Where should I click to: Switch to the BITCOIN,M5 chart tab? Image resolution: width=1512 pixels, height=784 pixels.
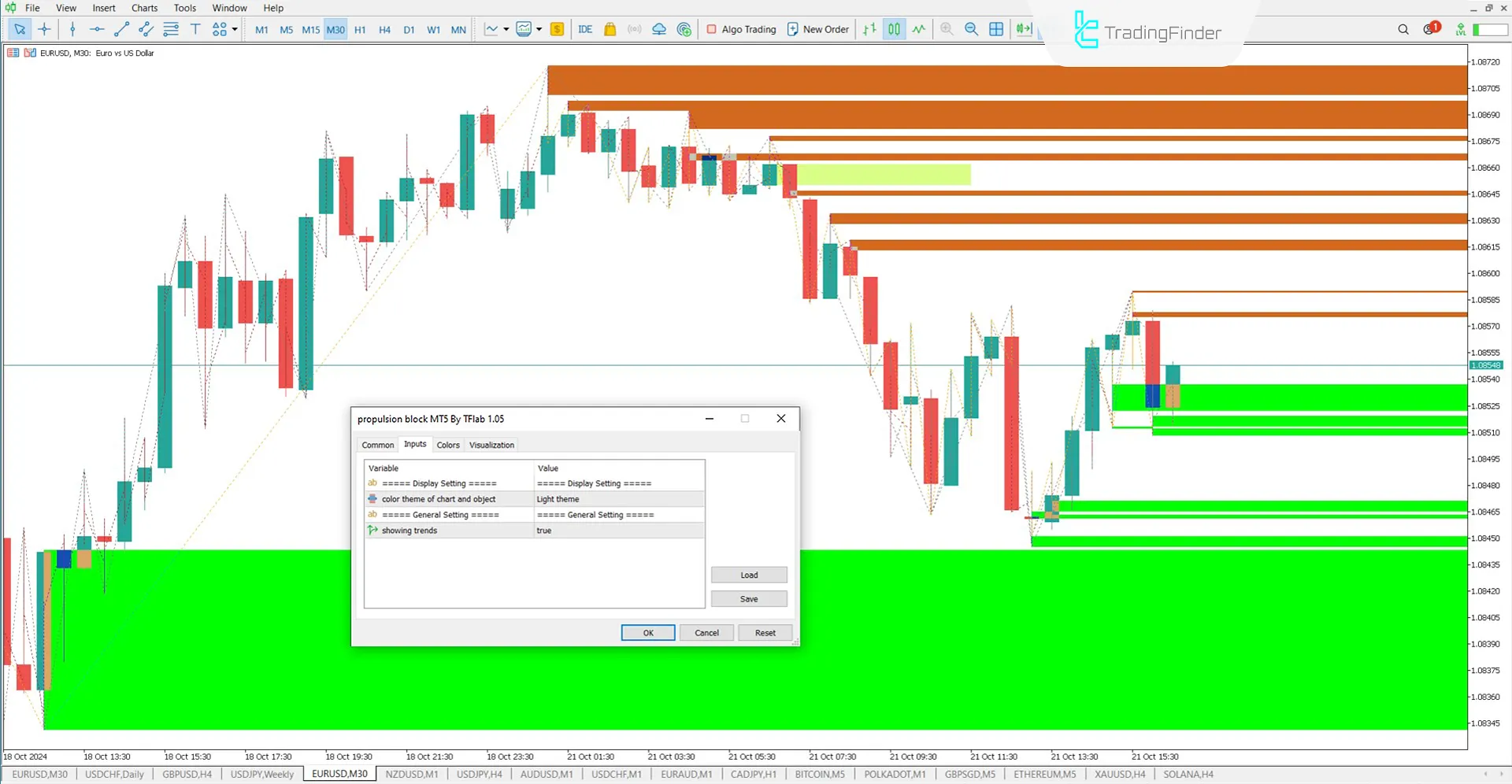coord(820,774)
